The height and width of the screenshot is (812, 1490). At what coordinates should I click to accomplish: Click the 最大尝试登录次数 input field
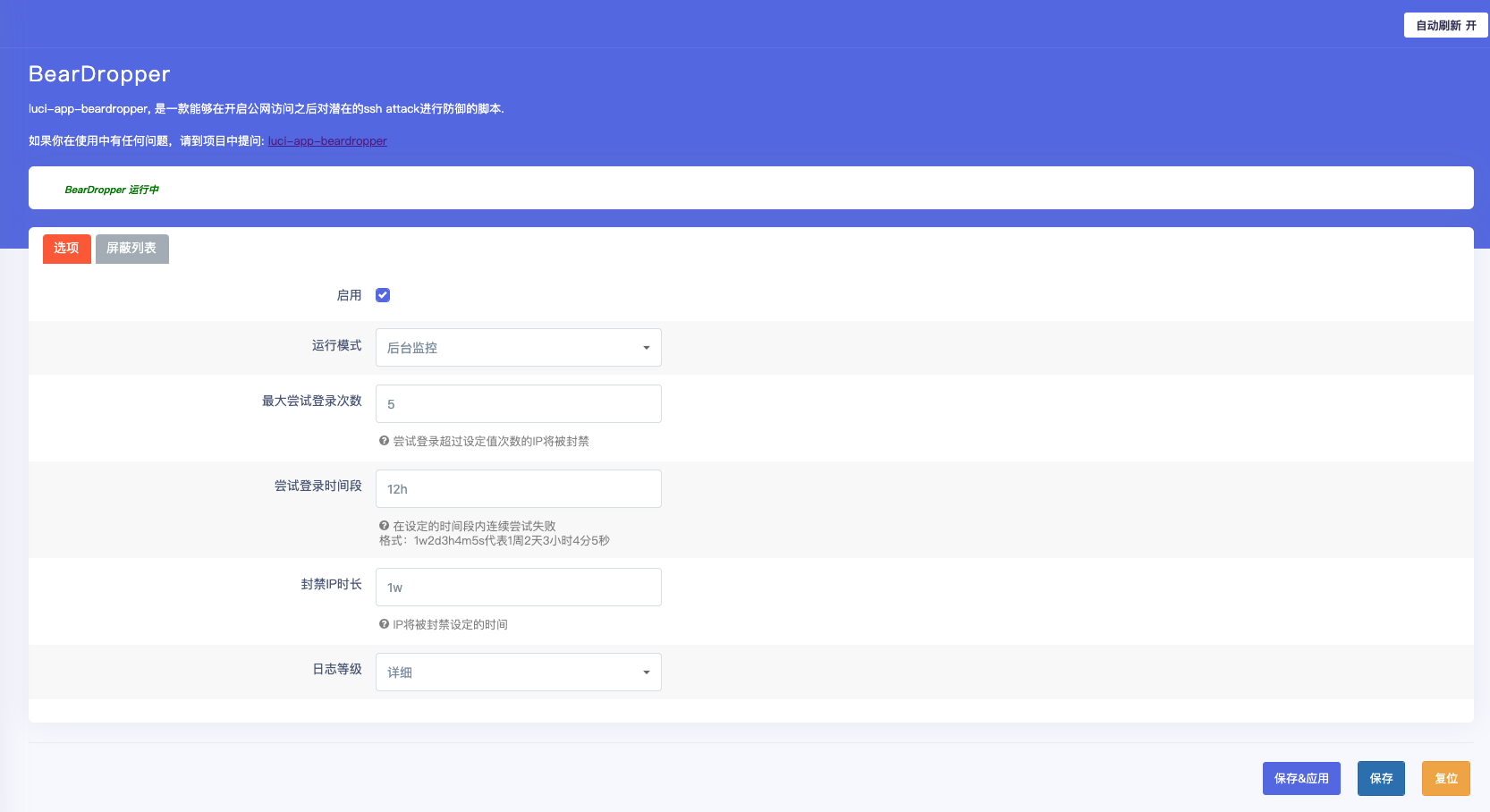[519, 403]
